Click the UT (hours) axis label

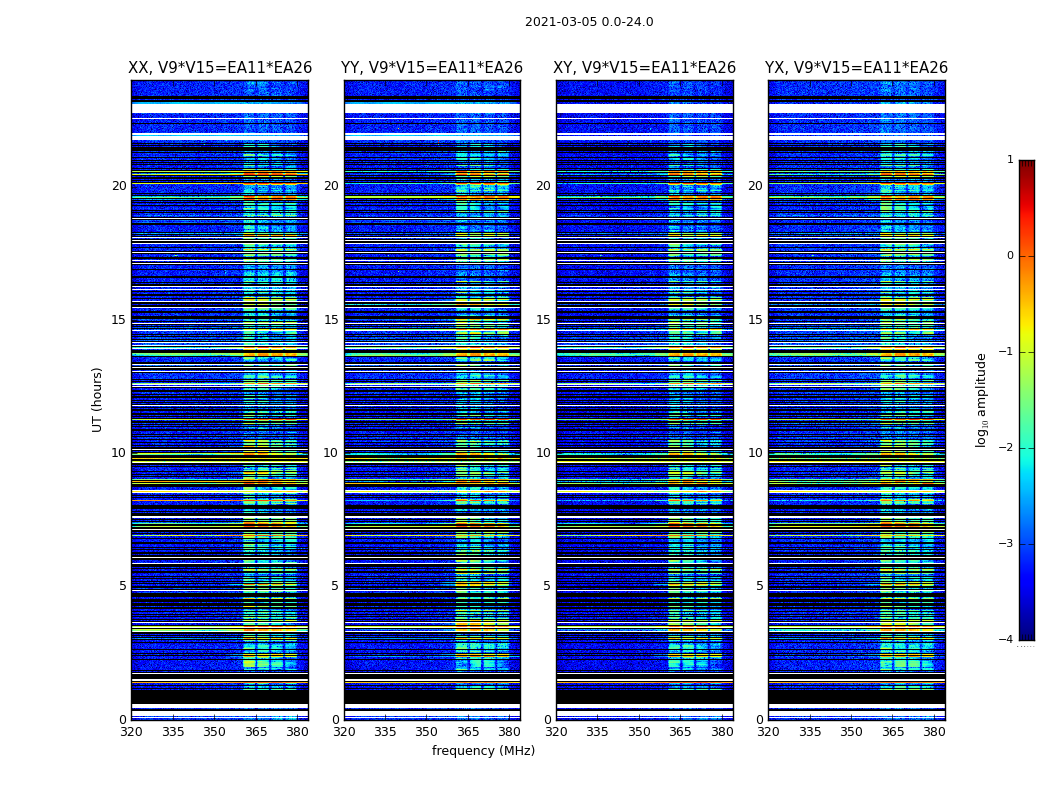tap(98, 399)
